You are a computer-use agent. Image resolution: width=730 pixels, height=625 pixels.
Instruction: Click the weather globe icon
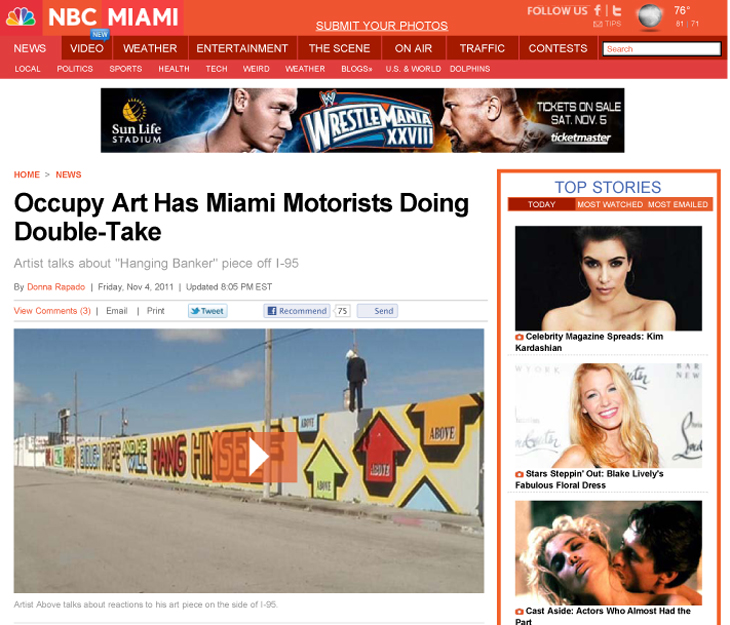pyautogui.click(x=650, y=17)
